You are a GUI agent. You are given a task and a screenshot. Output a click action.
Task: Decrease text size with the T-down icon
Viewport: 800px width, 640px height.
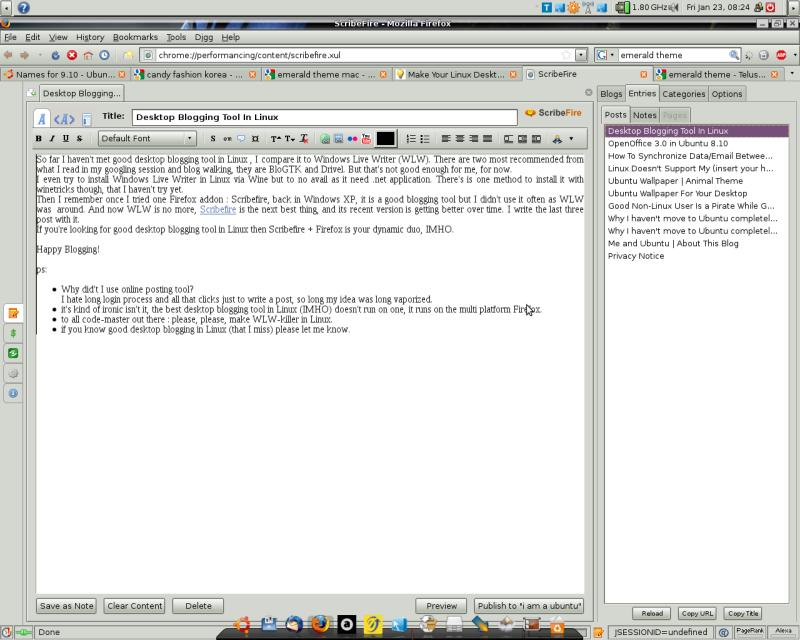pos(290,139)
